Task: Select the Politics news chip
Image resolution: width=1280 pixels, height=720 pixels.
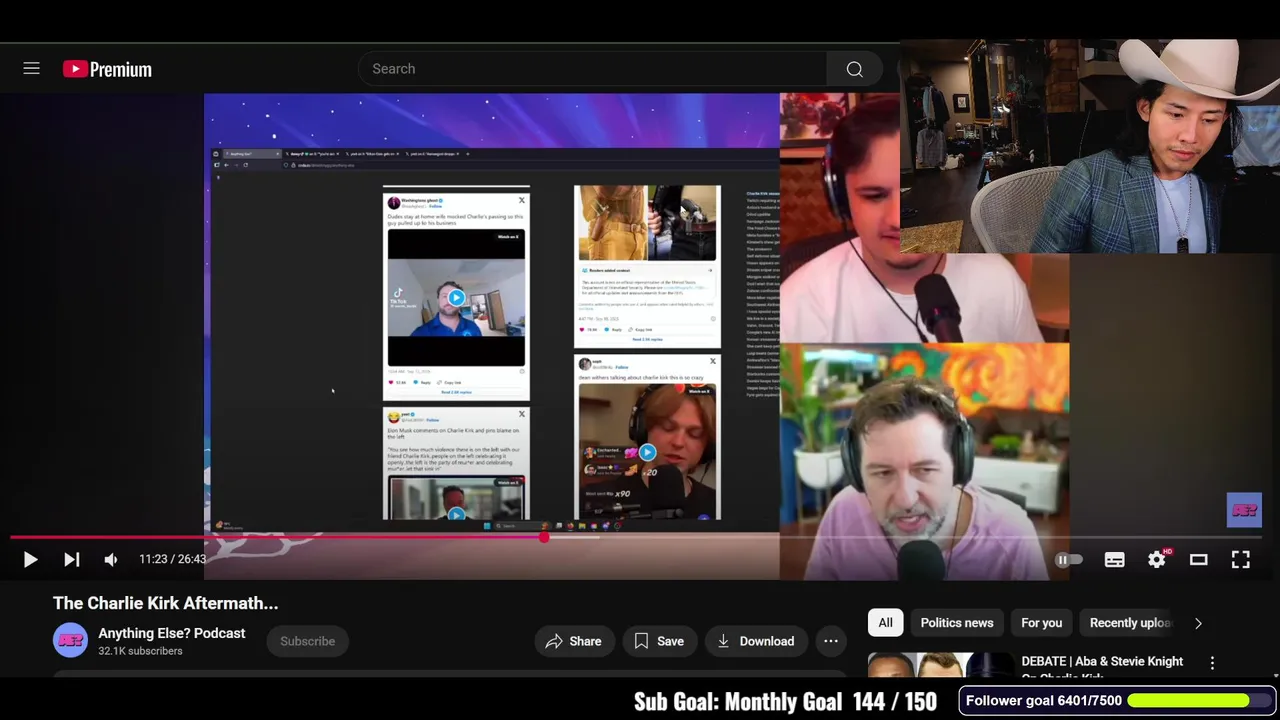Action: click(957, 623)
